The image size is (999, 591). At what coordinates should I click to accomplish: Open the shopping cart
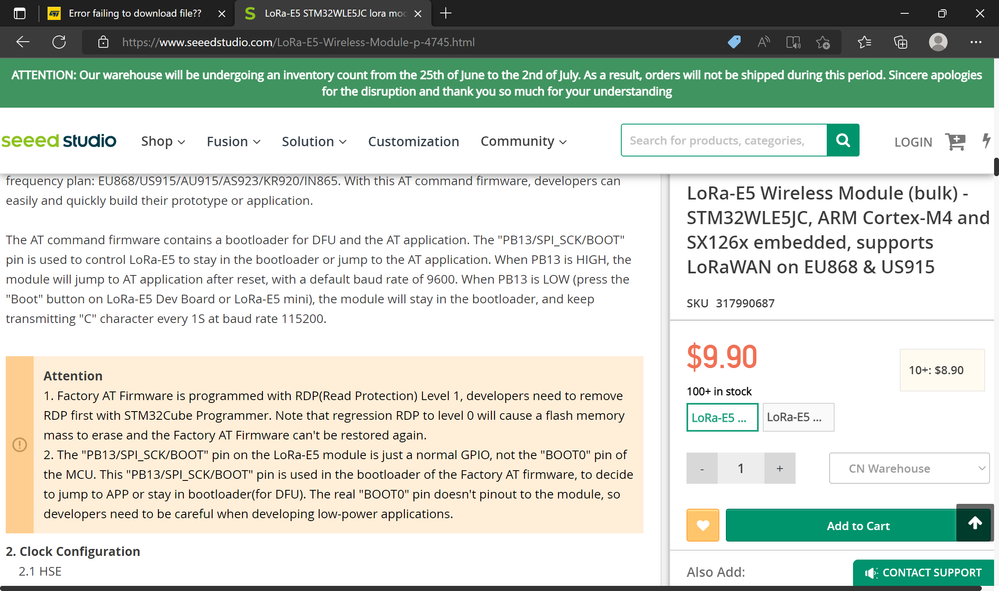[955, 141]
